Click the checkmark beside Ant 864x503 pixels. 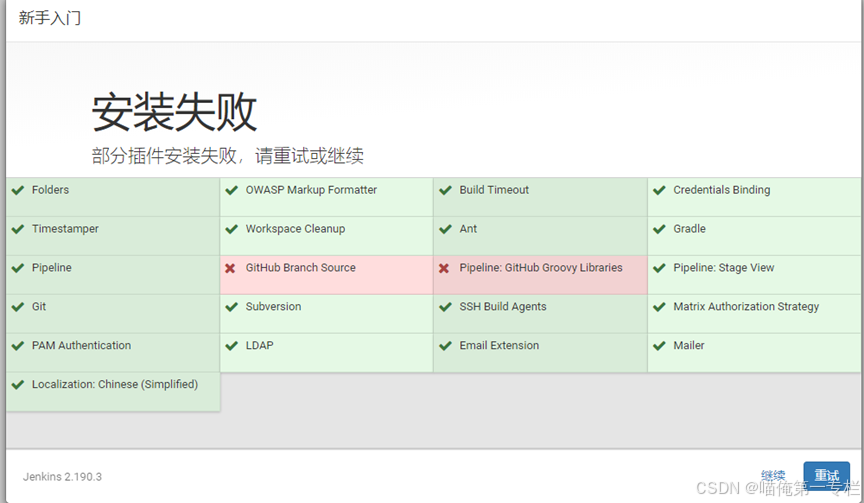click(x=445, y=229)
